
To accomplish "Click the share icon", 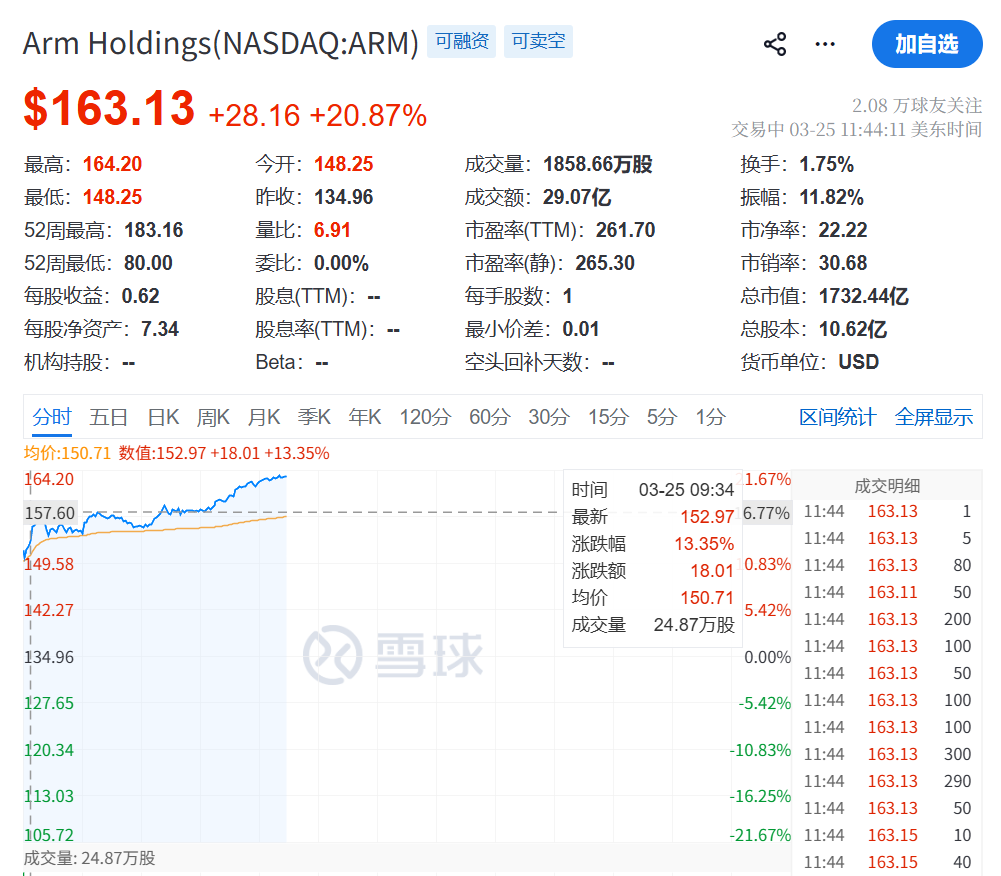I will pos(774,43).
